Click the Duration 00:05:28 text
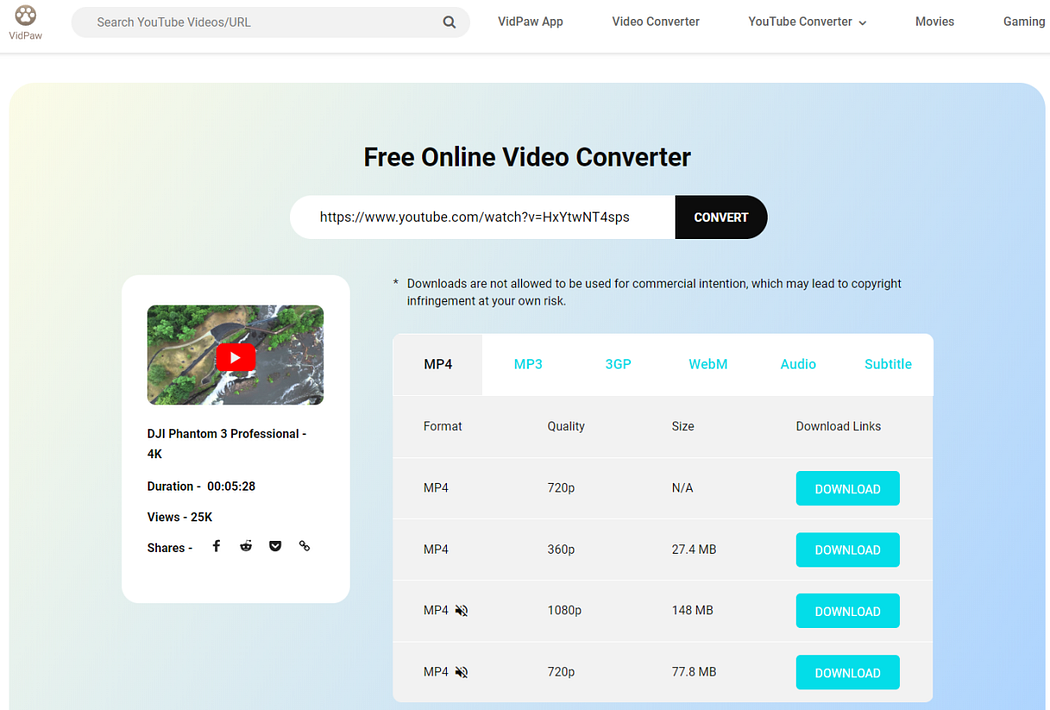Image resolution: width=1050 pixels, height=710 pixels. pyautogui.click(x=201, y=486)
